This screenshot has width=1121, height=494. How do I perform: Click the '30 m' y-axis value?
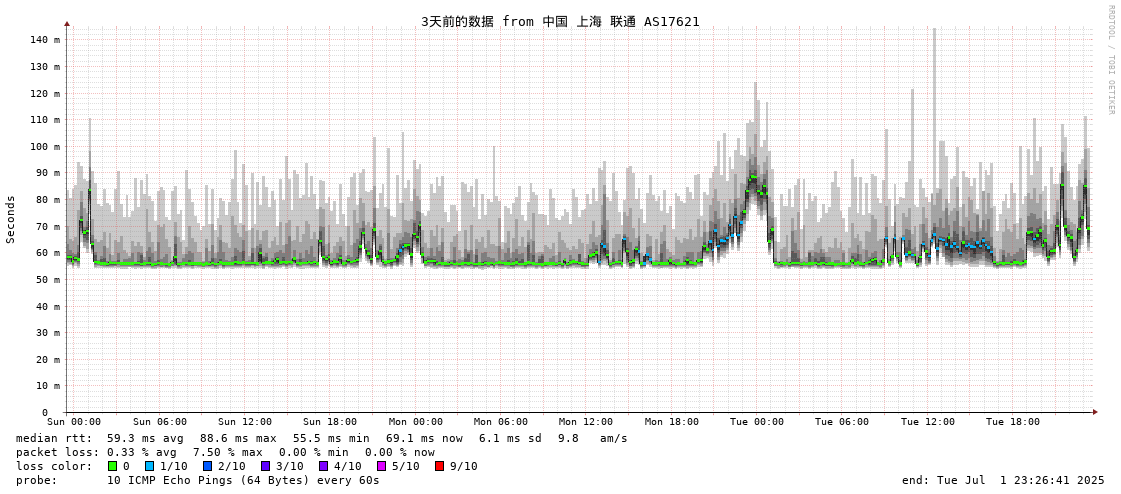[47, 333]
